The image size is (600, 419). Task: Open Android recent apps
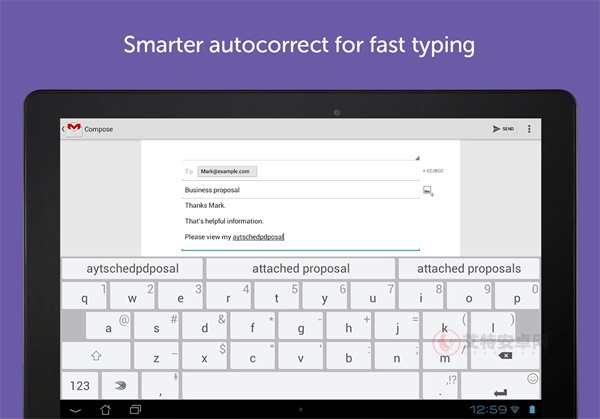[135, 410]
